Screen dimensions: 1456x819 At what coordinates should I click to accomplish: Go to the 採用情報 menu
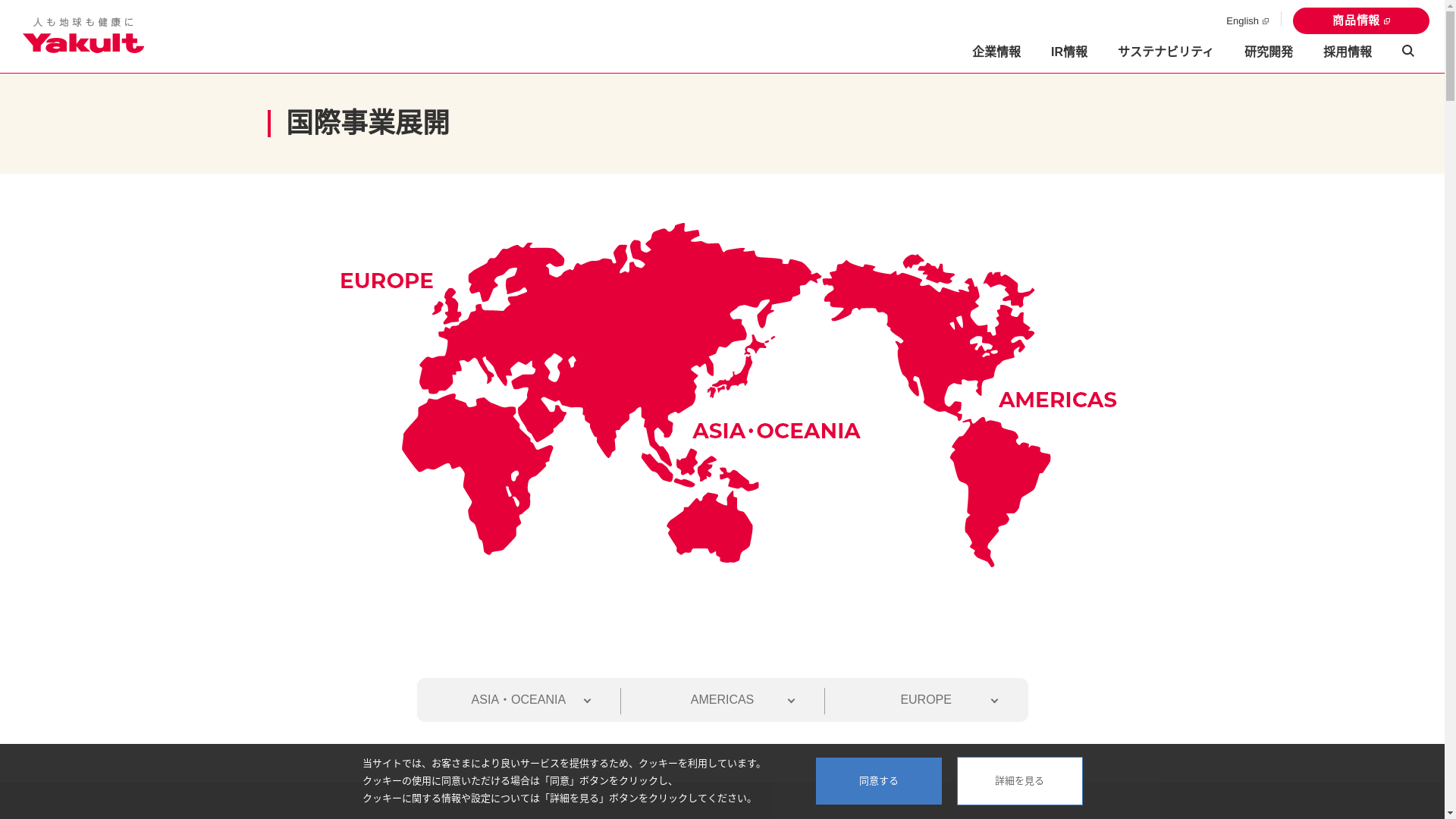point(1347,52)
